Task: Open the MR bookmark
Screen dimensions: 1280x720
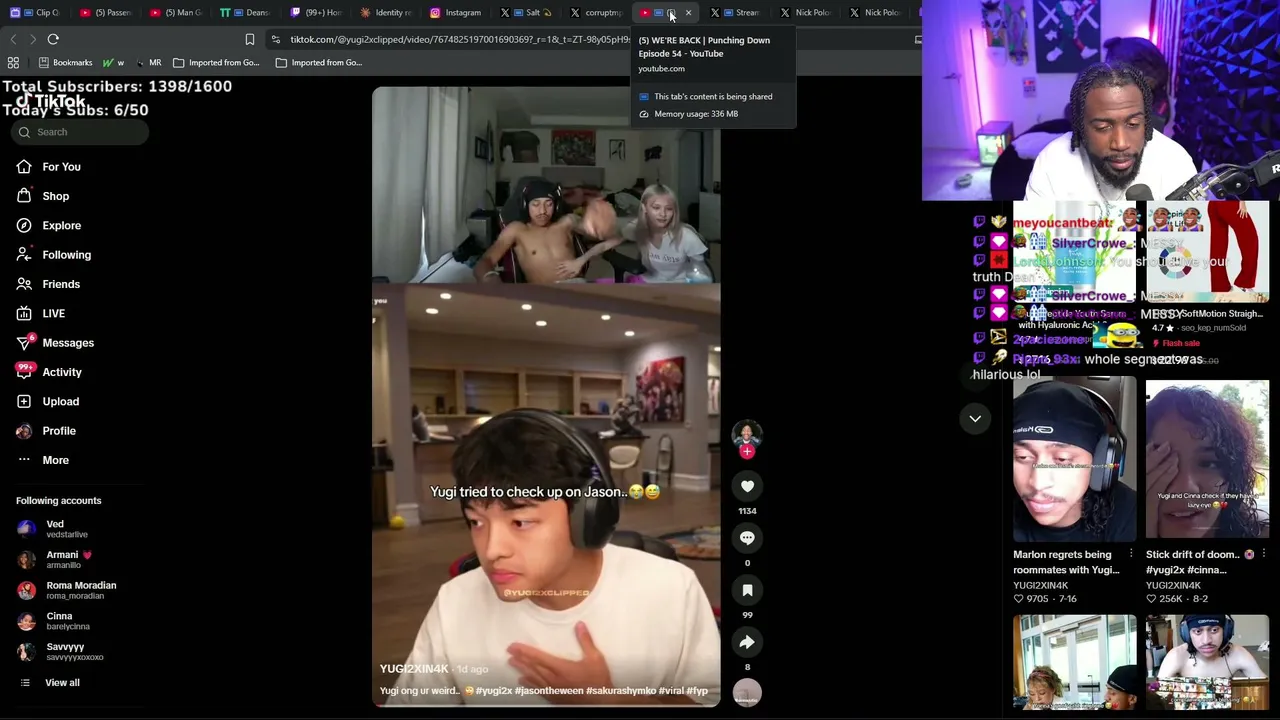Action: click(x=148, y=63)
